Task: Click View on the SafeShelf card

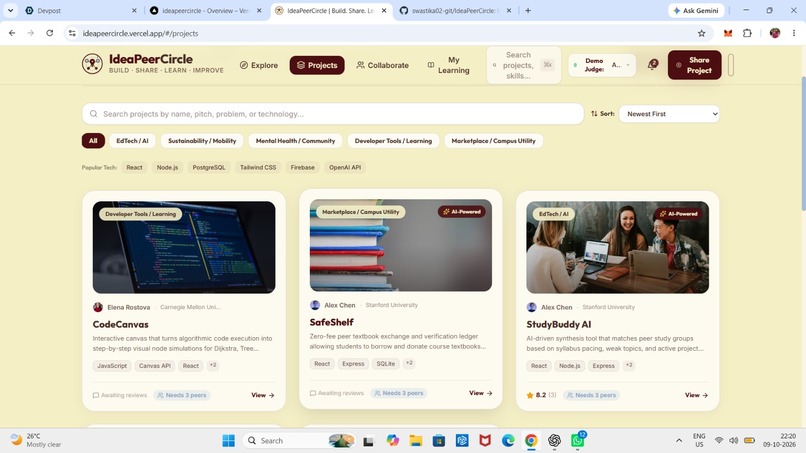Action: (x=481, y=393)
